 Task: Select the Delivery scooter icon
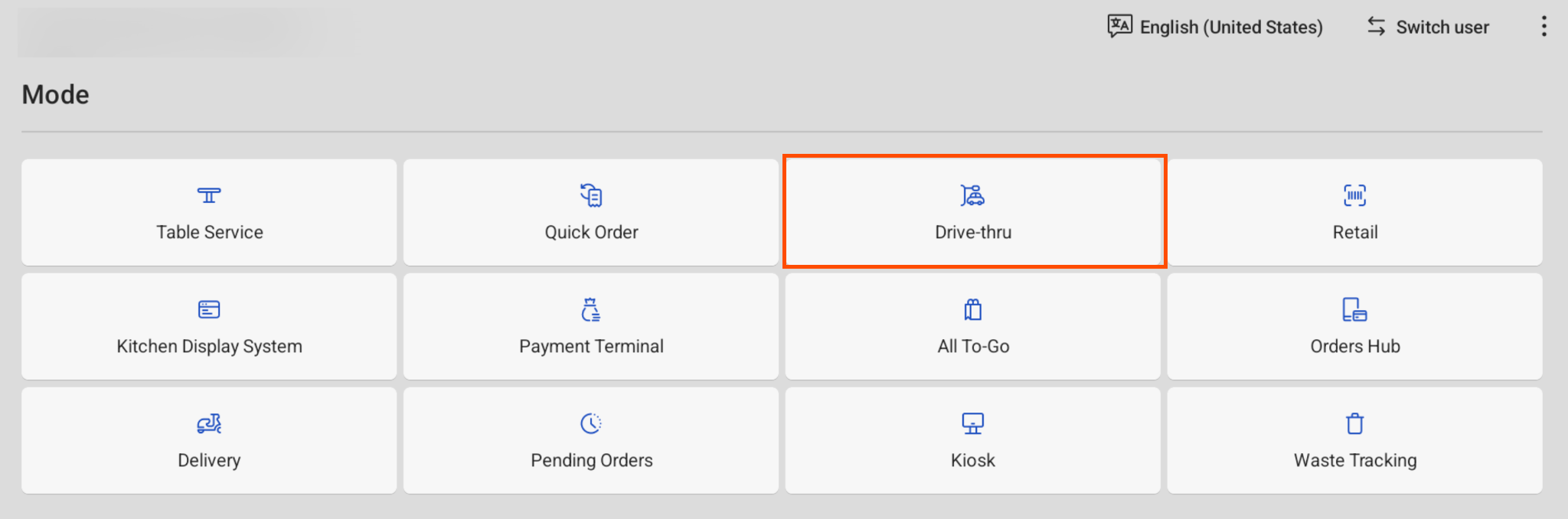pos(209,423)
